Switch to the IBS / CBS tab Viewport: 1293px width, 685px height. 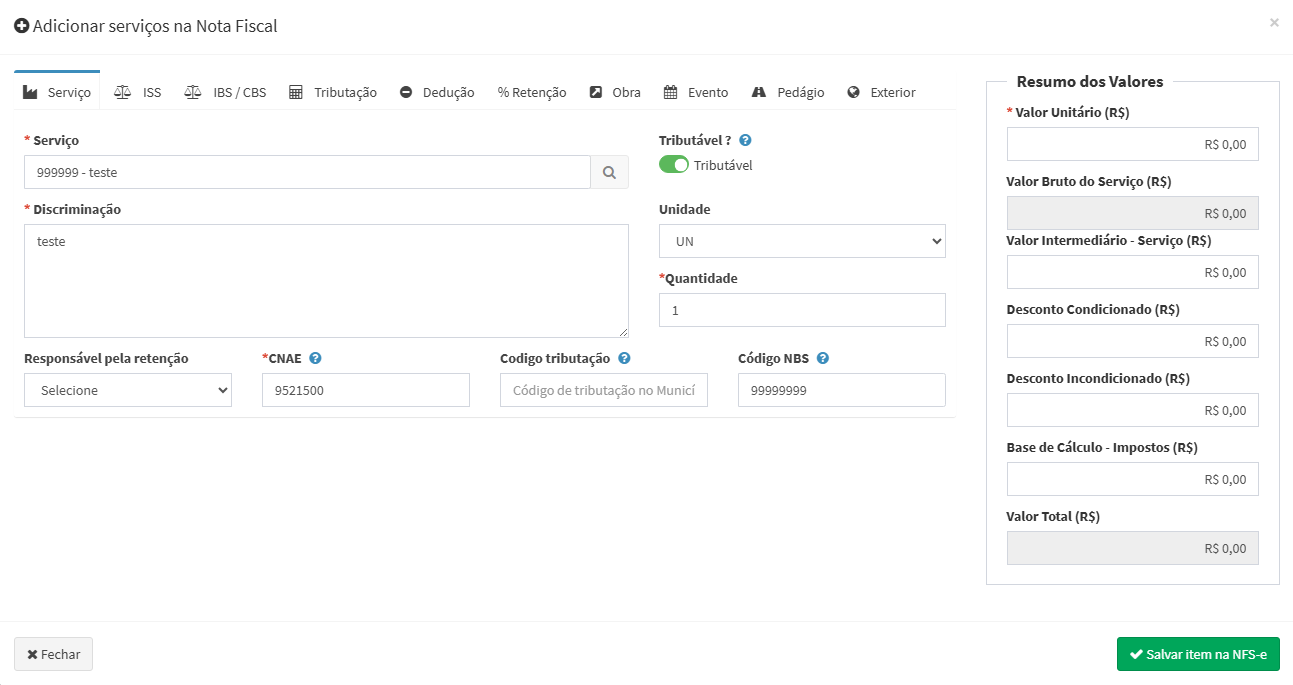[x=226, y=92]
